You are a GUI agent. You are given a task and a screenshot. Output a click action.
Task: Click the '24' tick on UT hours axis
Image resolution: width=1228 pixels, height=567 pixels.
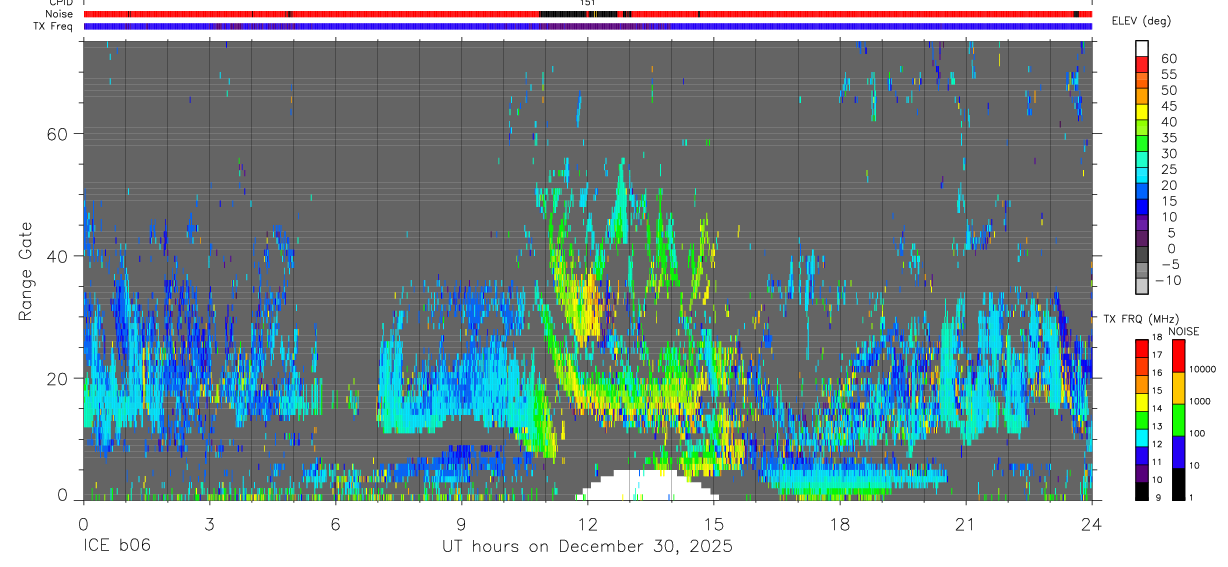[x=1091, y=524]
